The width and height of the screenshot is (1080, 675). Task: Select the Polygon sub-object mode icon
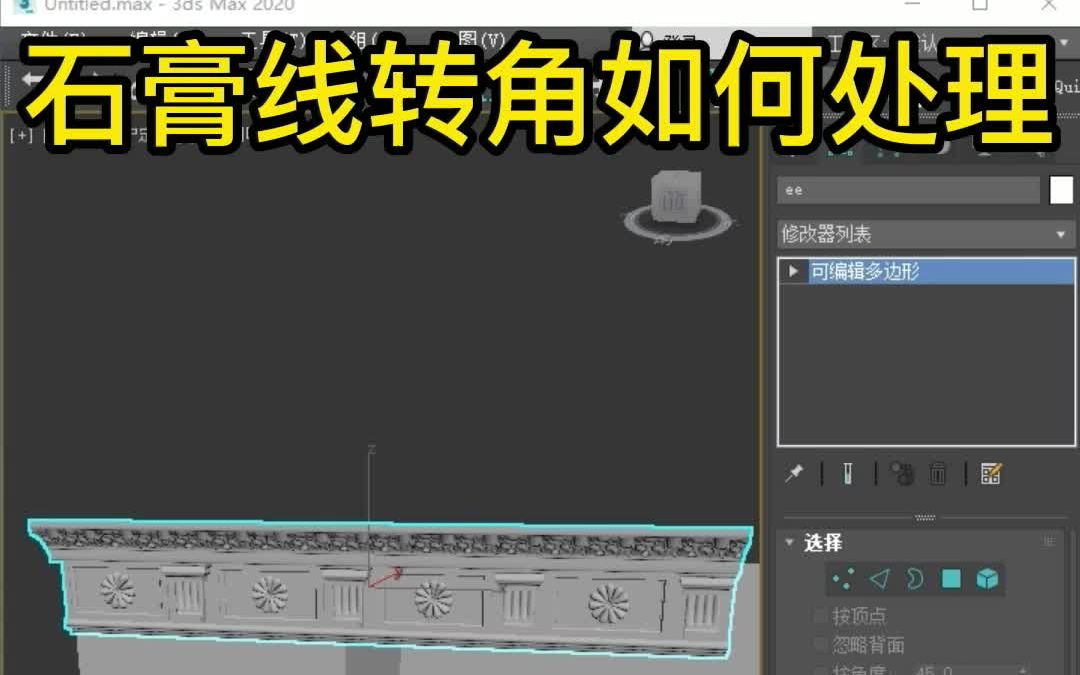(952, 578)
